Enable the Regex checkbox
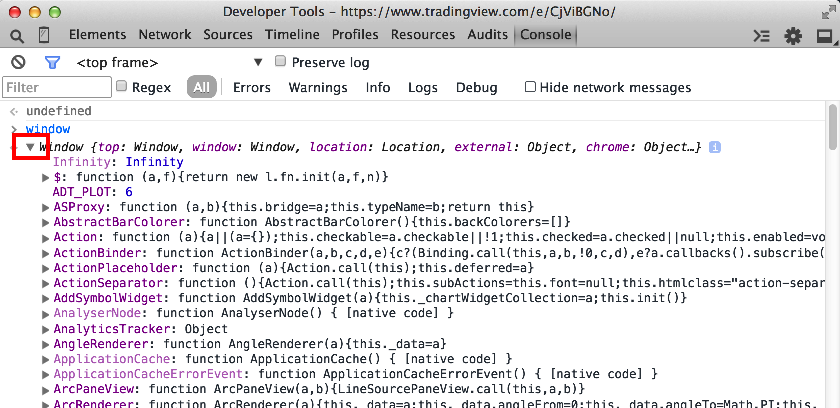Image resolution: width=840 pixels, height=408 pixels. pos(122,86)
